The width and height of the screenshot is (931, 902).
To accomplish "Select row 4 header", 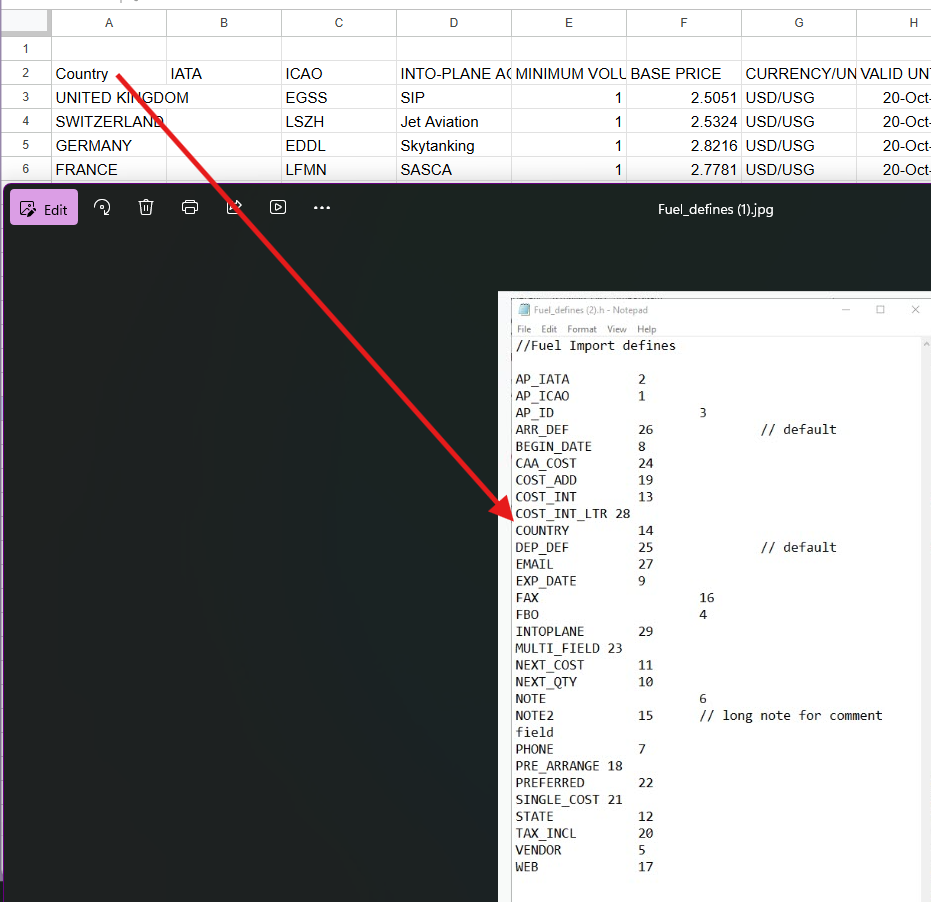I will tap(25, 121).
